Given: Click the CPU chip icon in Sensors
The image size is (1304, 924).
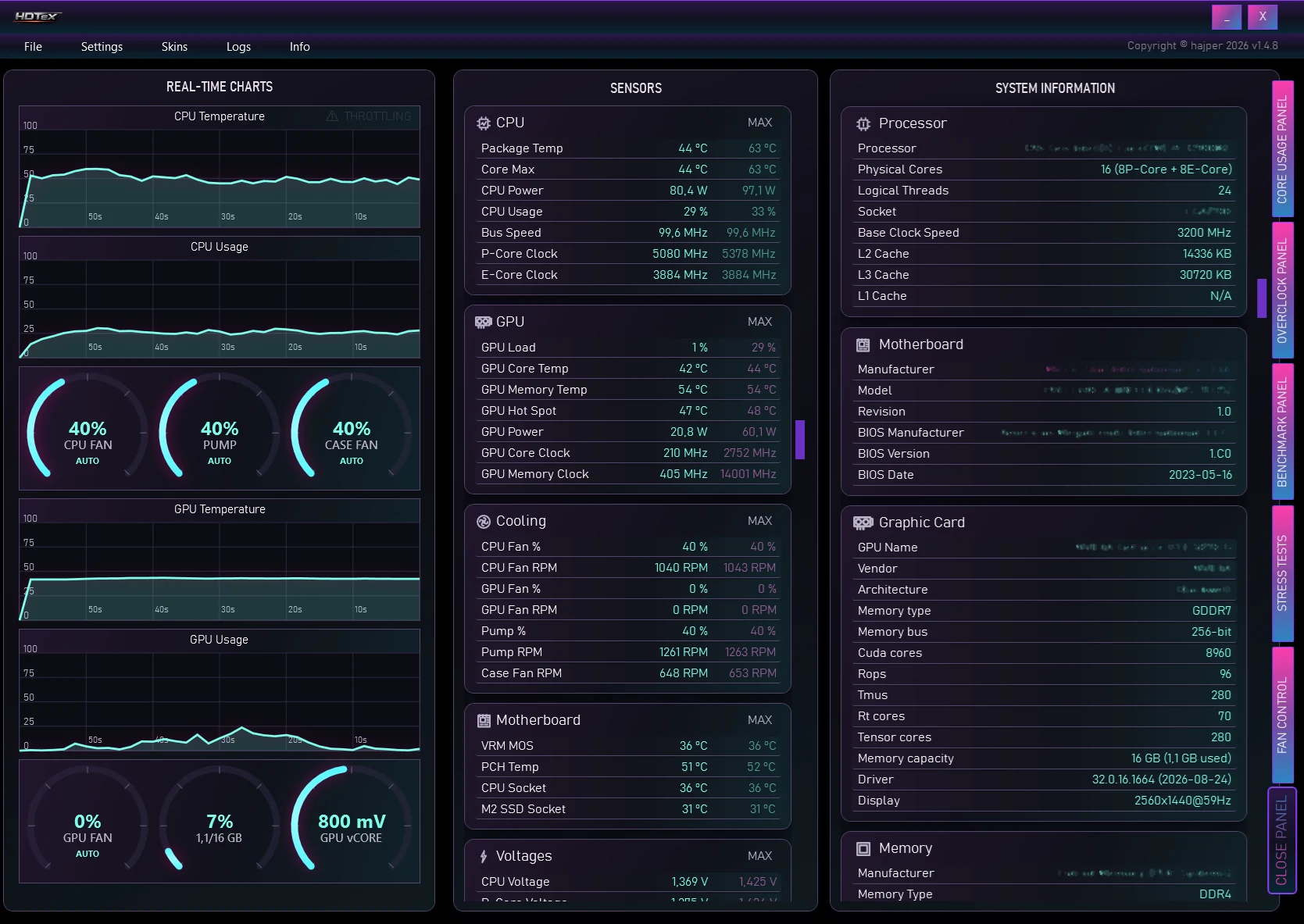Looking at the screenshot, I should tap(484, 123).
